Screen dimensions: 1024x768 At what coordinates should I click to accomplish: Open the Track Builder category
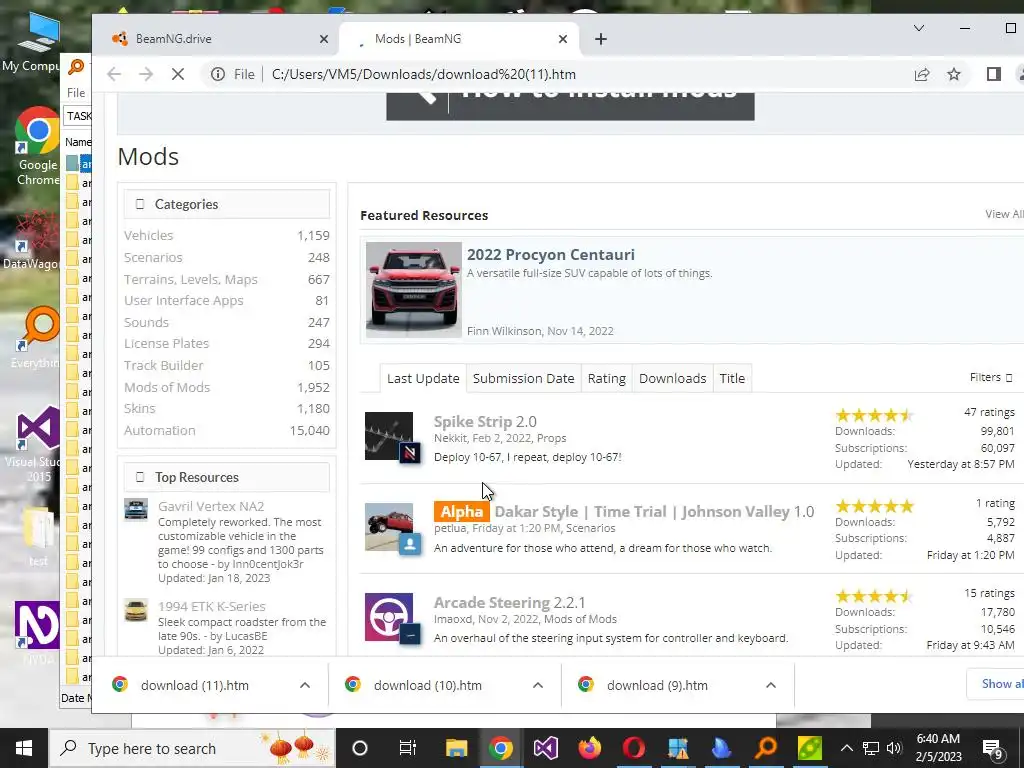point(164,366)
